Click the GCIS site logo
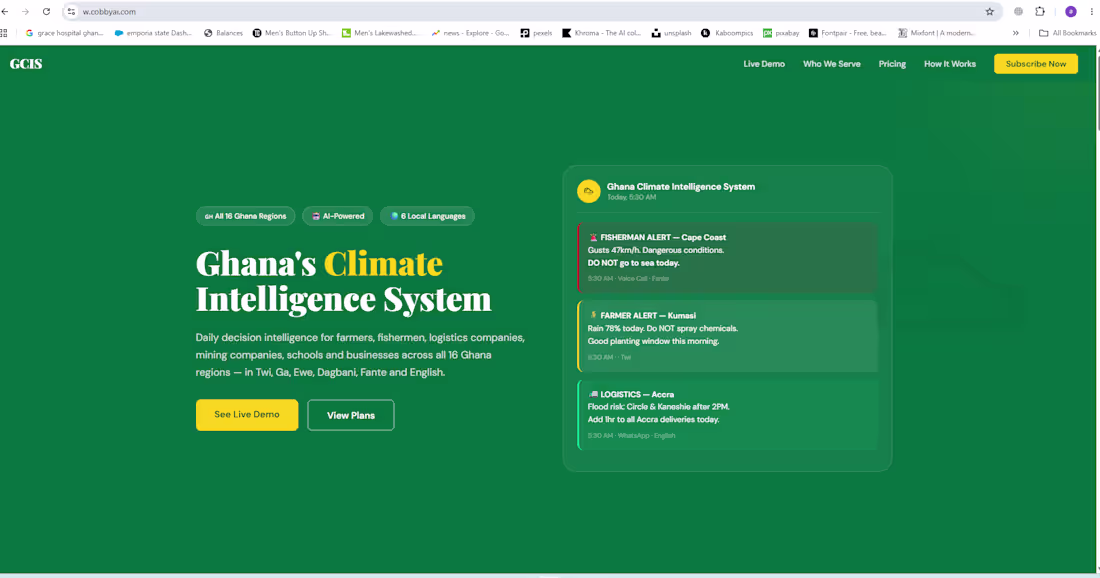 tap(26, 64)
